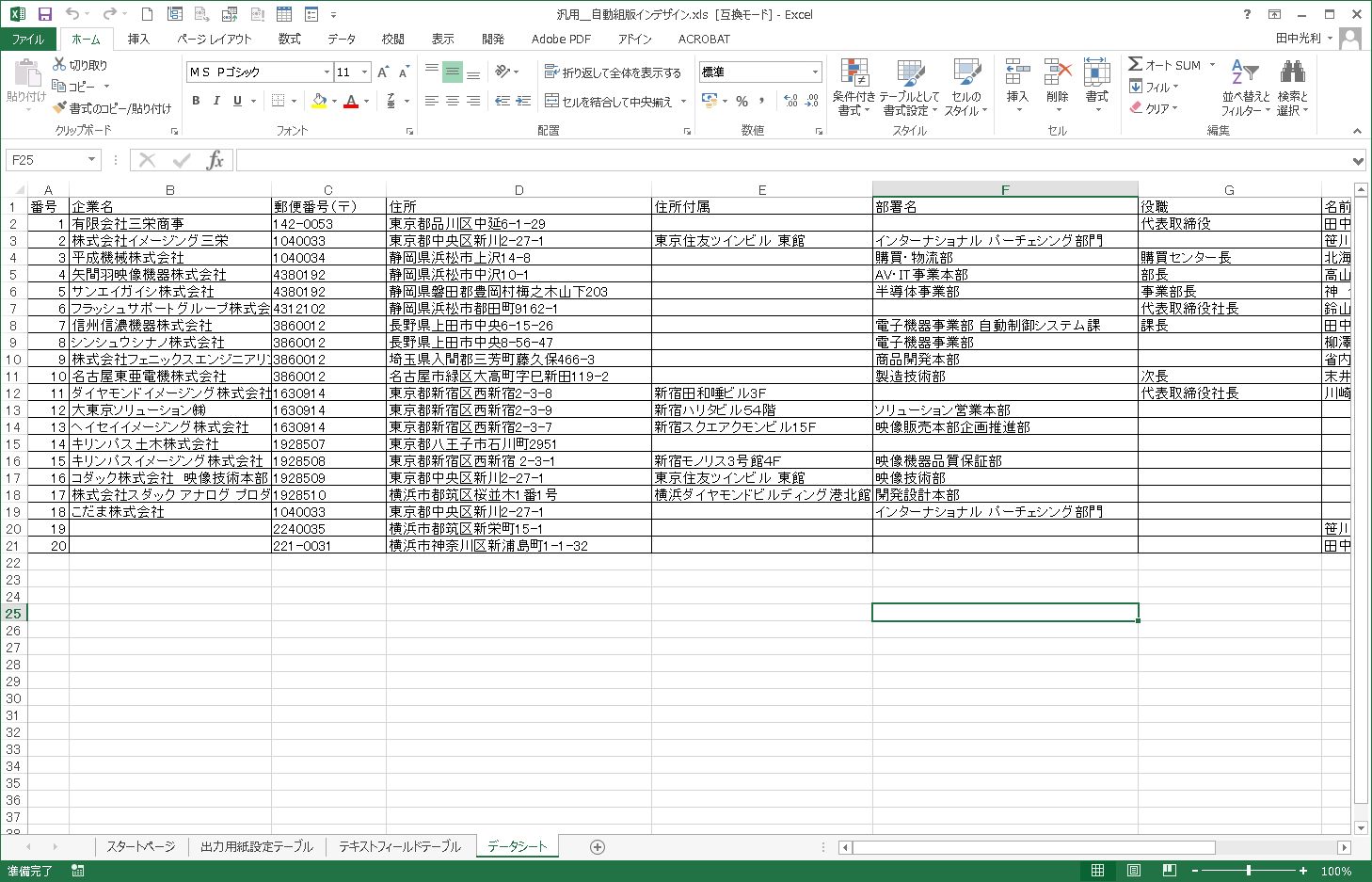Open the Name Box dropdown
The width and height of the screenshot is (1372, 882).
(91, 160)
